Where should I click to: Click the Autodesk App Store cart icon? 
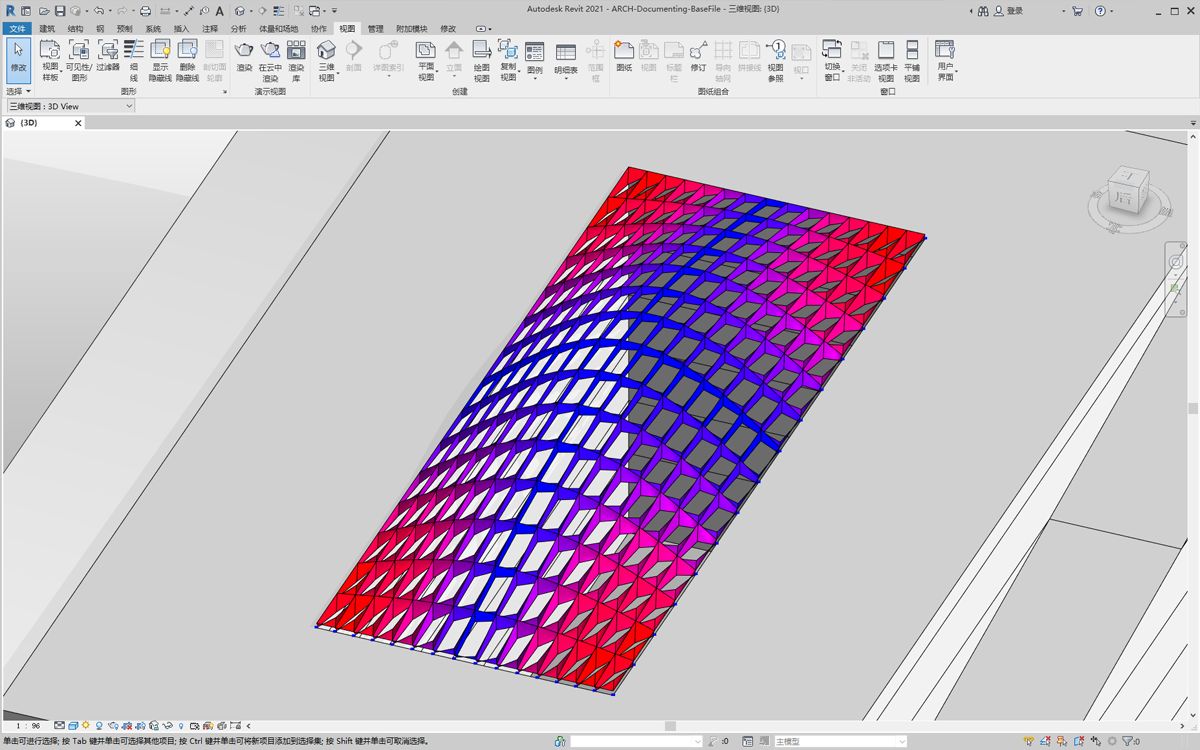click(x=1077, y=10)
